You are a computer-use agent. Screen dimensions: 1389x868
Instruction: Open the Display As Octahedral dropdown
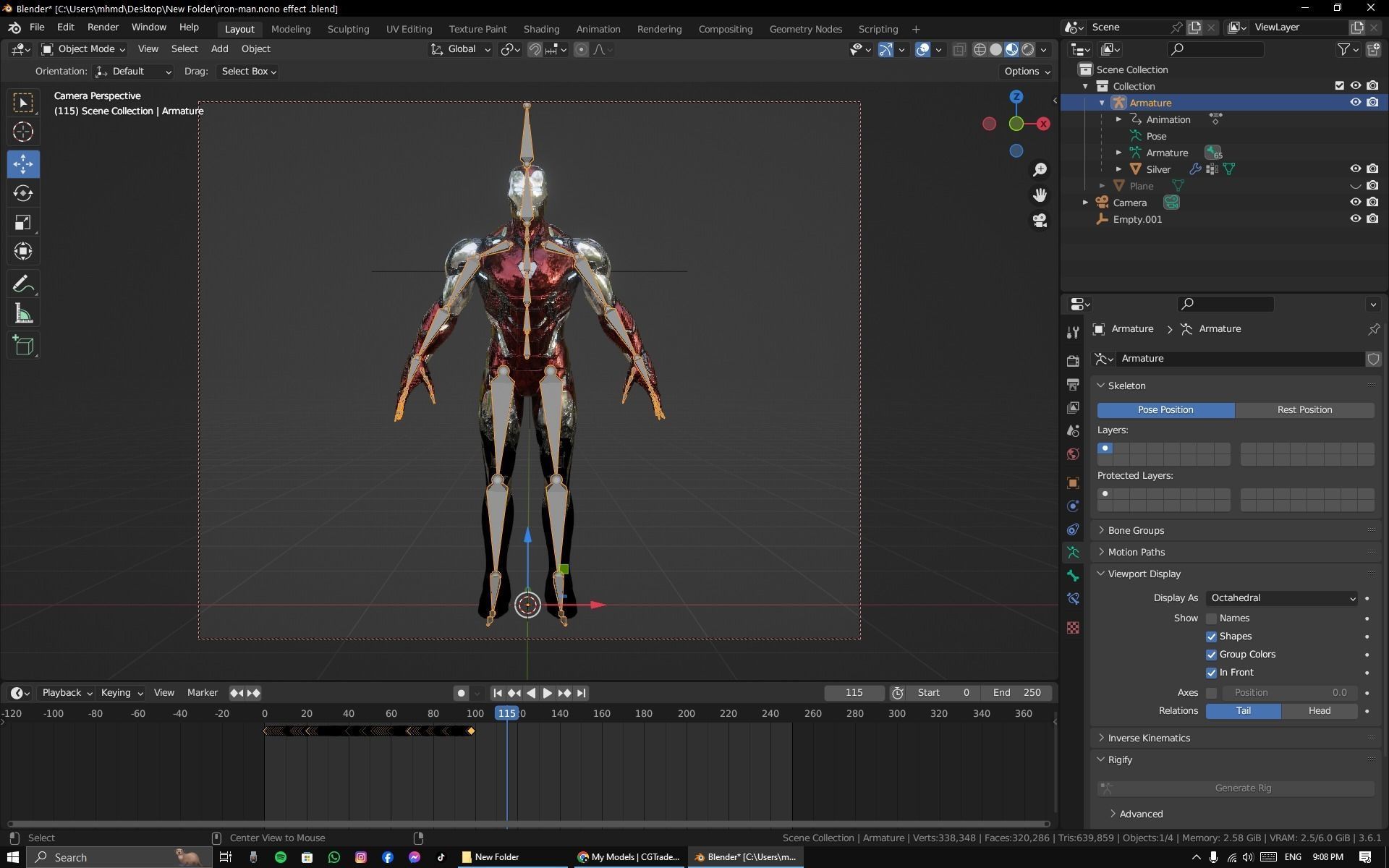pos(1281,598)
